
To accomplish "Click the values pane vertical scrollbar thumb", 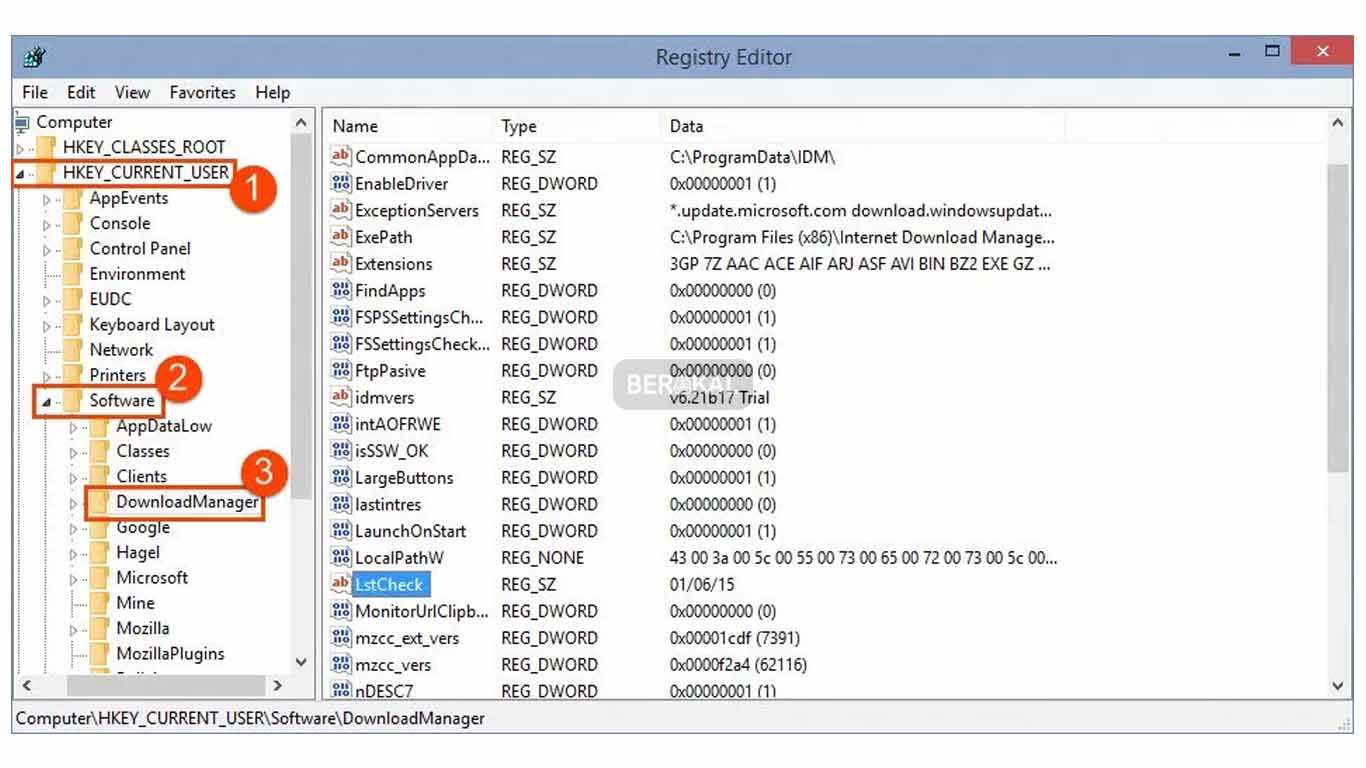I will [x=1339, y=317].
